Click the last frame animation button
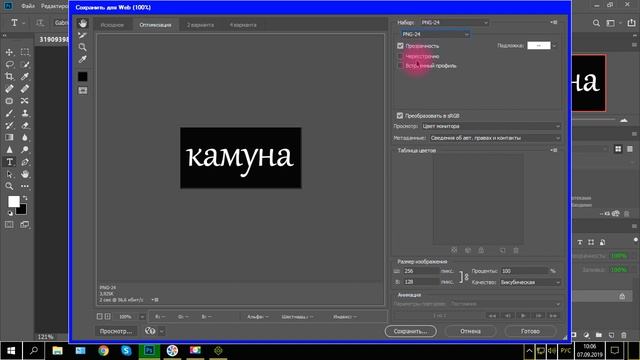Viewport: 640px width, 360px height. coord(553,316)
